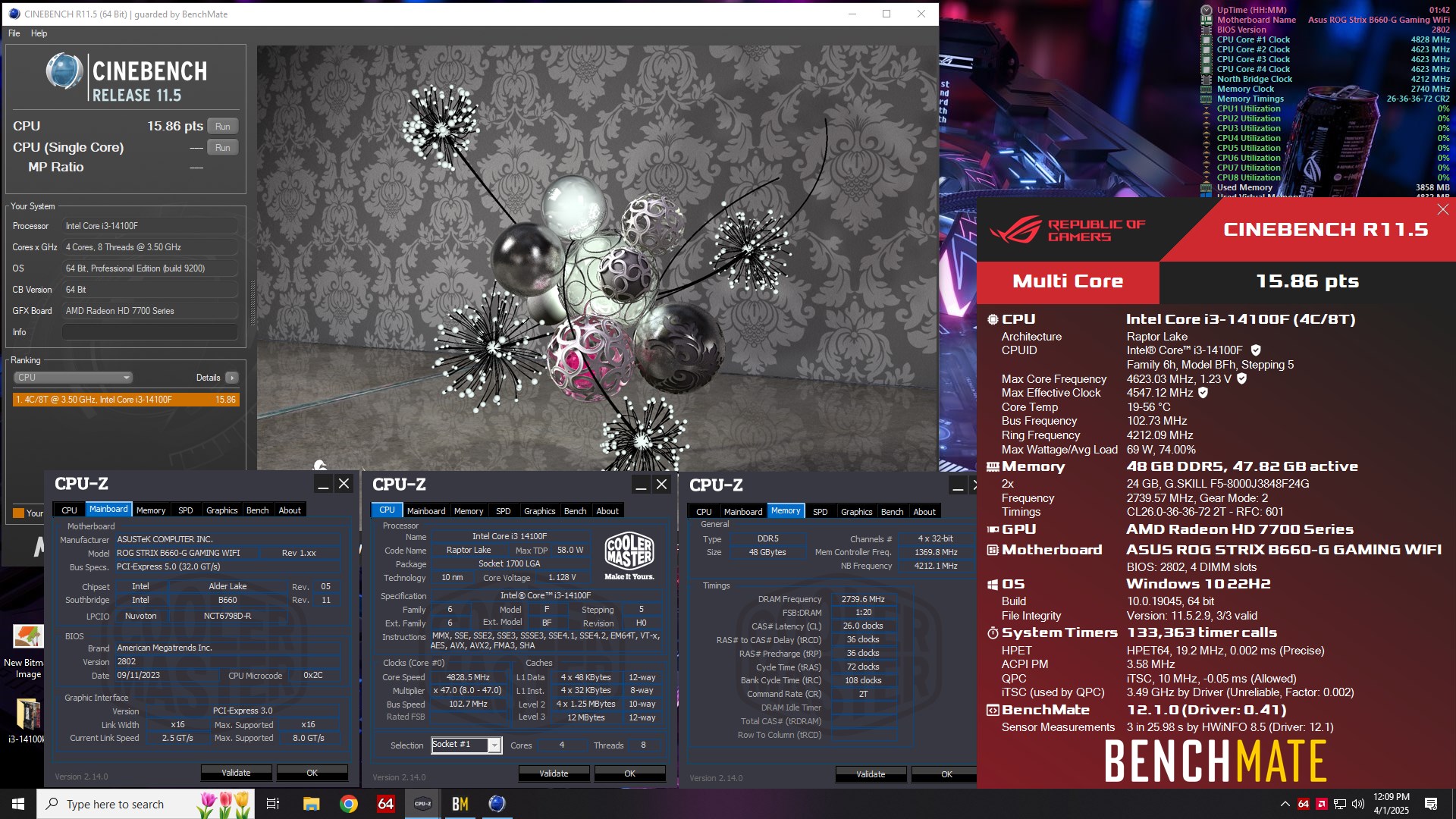
Task: Expand ranking Details with arrow button
Action: [x=232, y=378]
